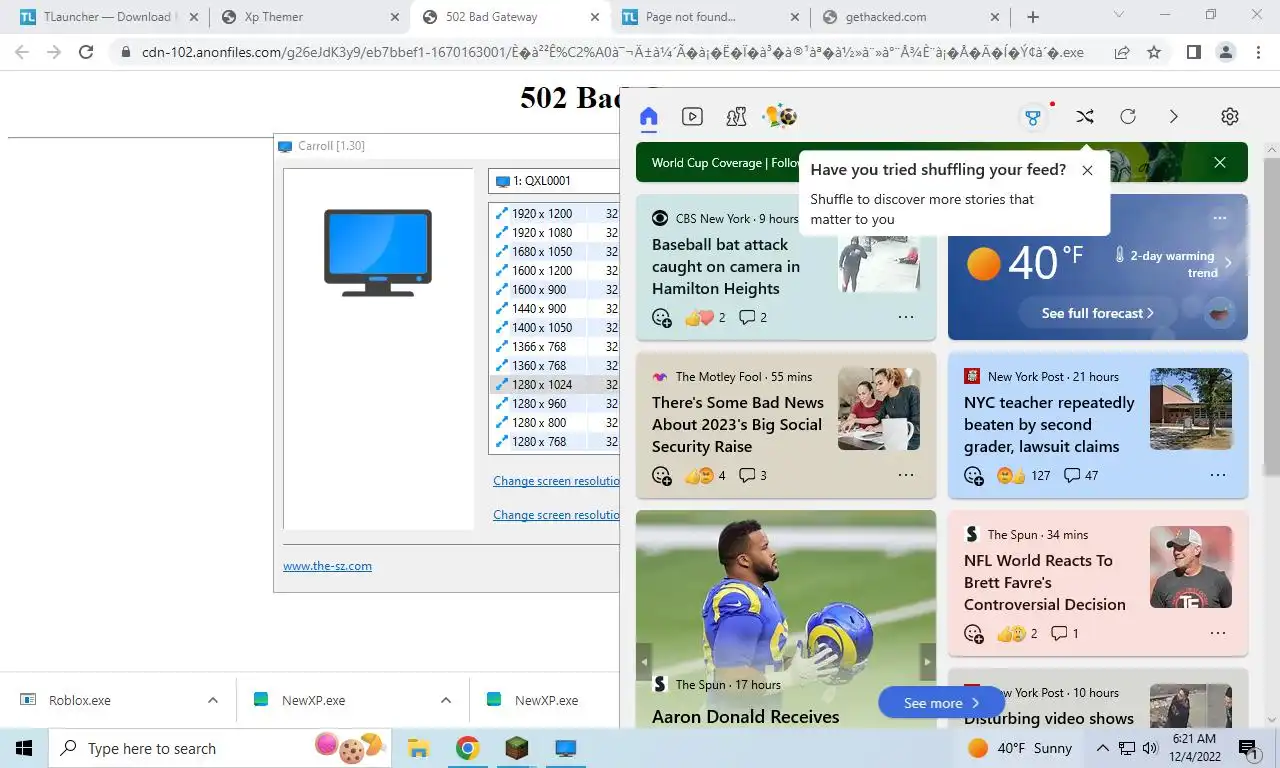Go to previous slide on Aaron Donald carousel
Image resolution: width=1280 pixels, height=768 pixels.
(644, 662)
